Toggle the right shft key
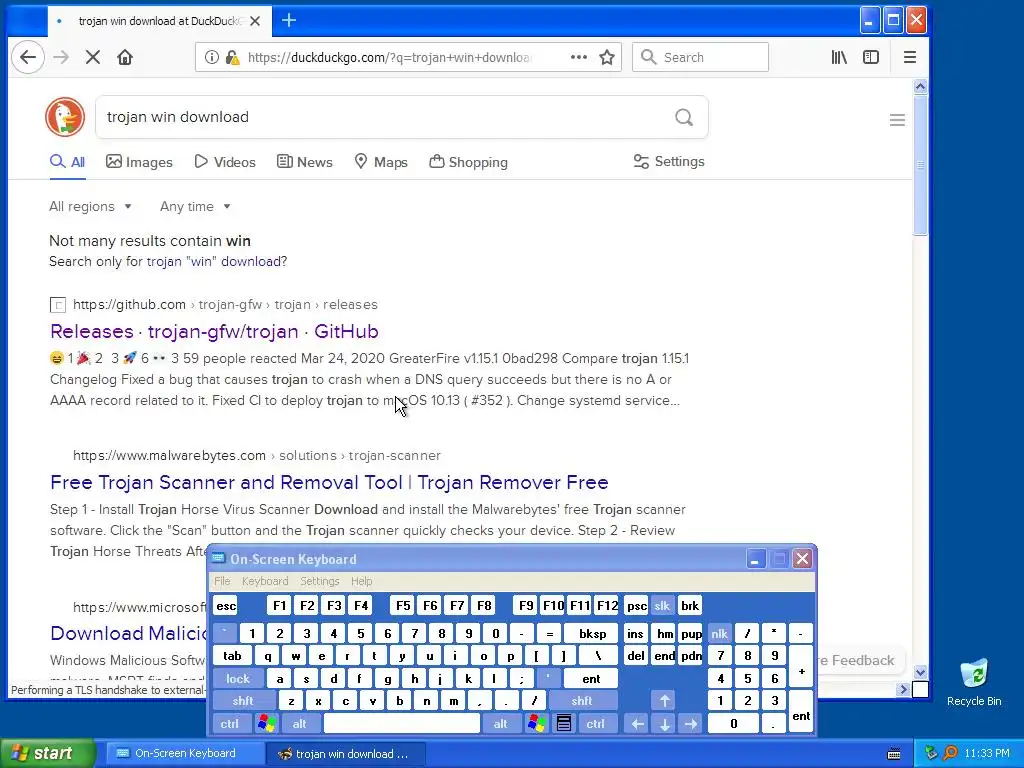 point(582,701)
